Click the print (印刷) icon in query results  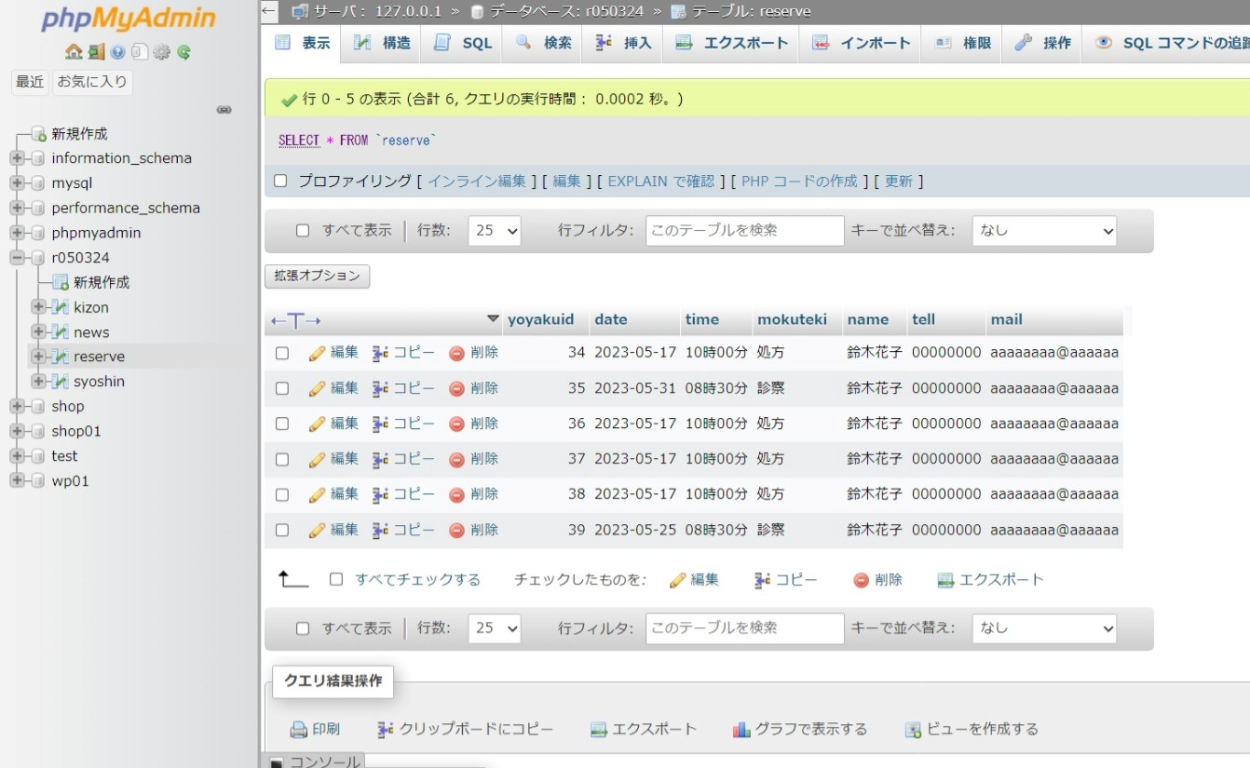point(298,729)
